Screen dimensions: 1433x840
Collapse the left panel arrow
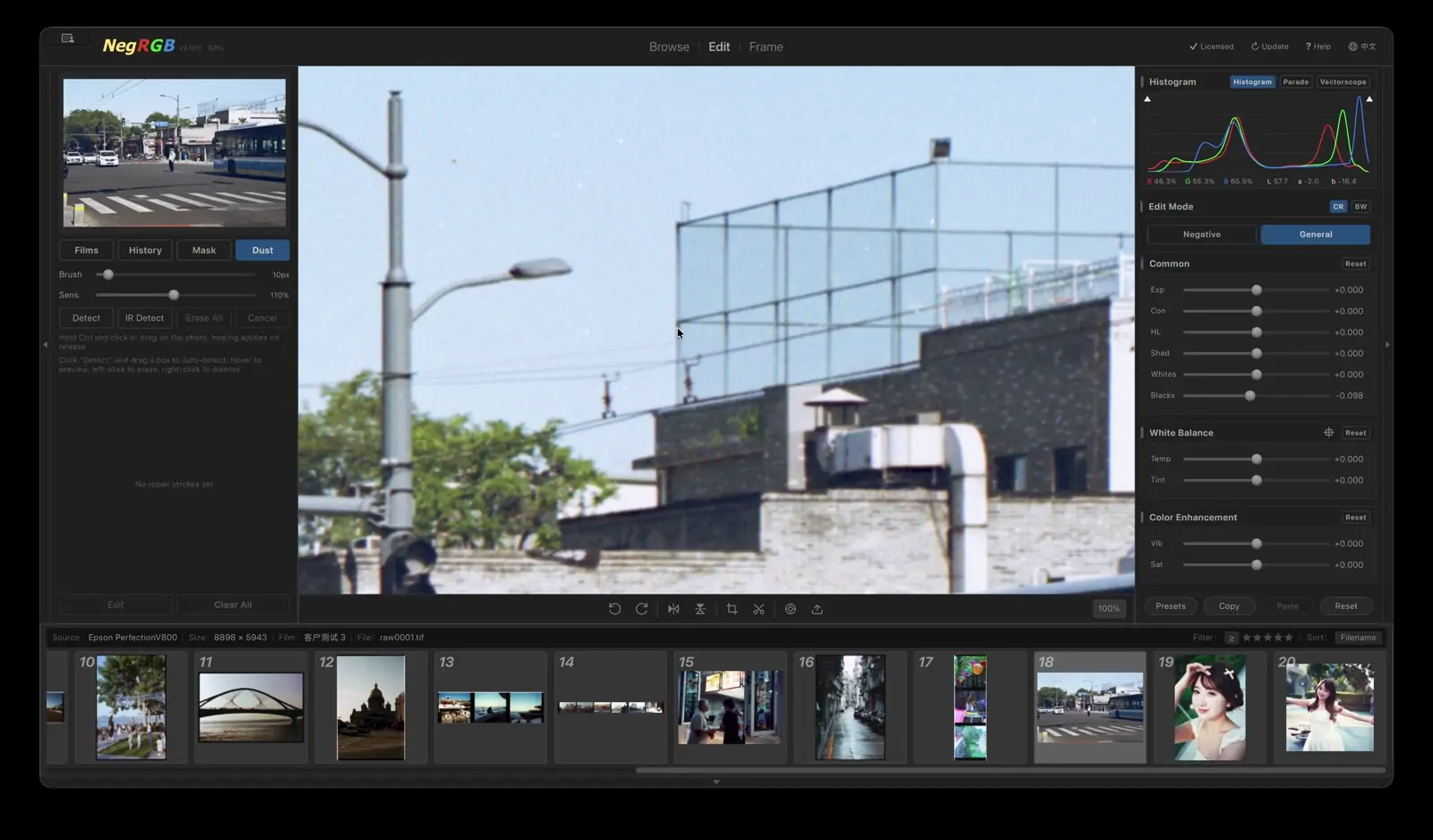coord(45,345)
